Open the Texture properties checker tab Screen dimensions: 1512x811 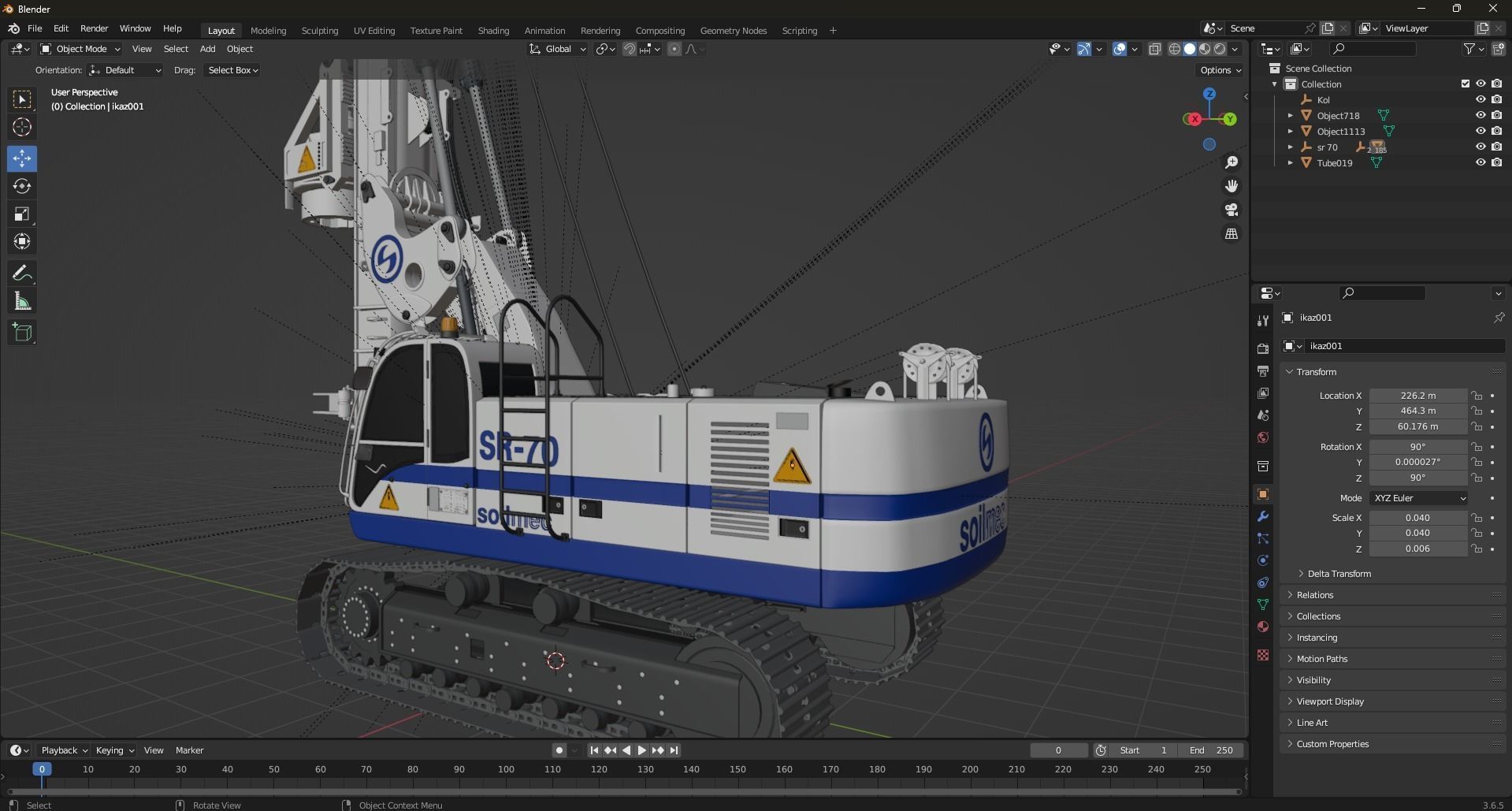tap(1263, 655)
